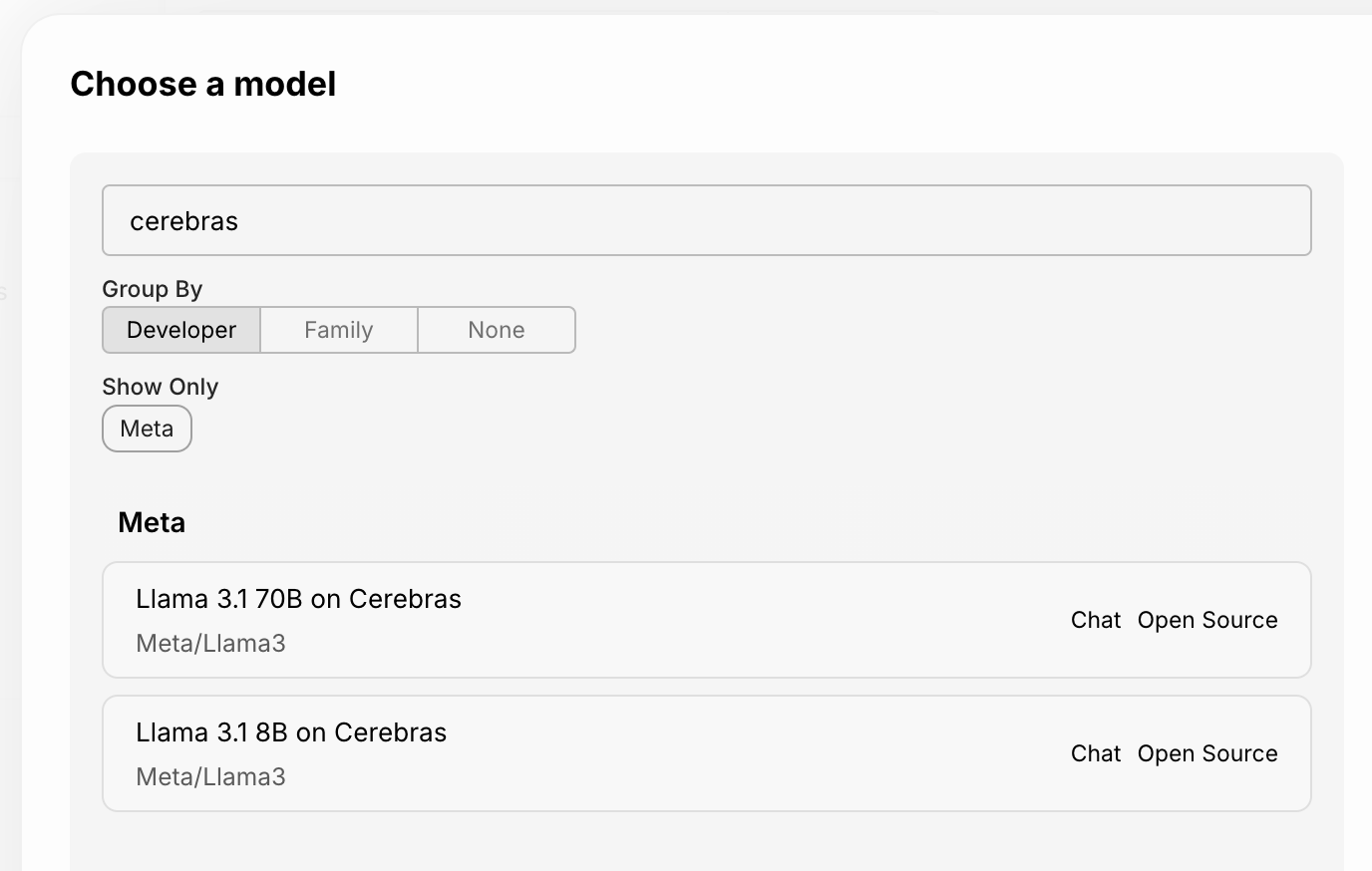Select the Llama 3.1 70B on Cerebras title
Screen dimensions: 1372x871
pos(298,599)
